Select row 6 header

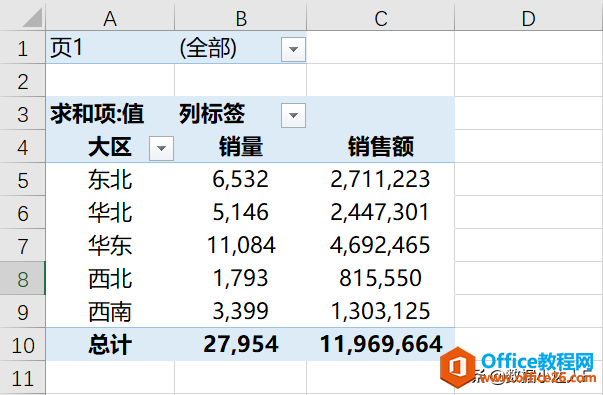(23, 213)
